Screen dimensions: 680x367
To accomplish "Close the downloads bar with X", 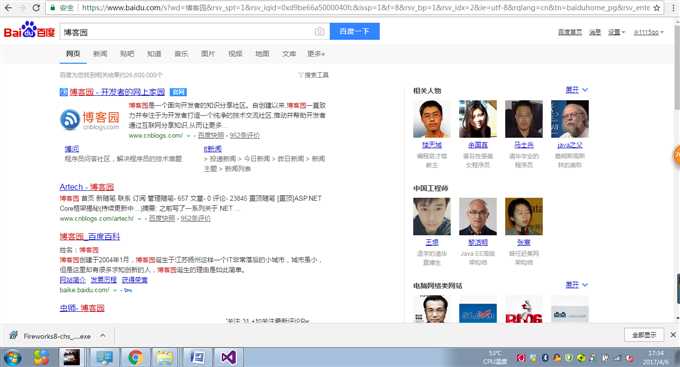I will click(x=673, y=335).
